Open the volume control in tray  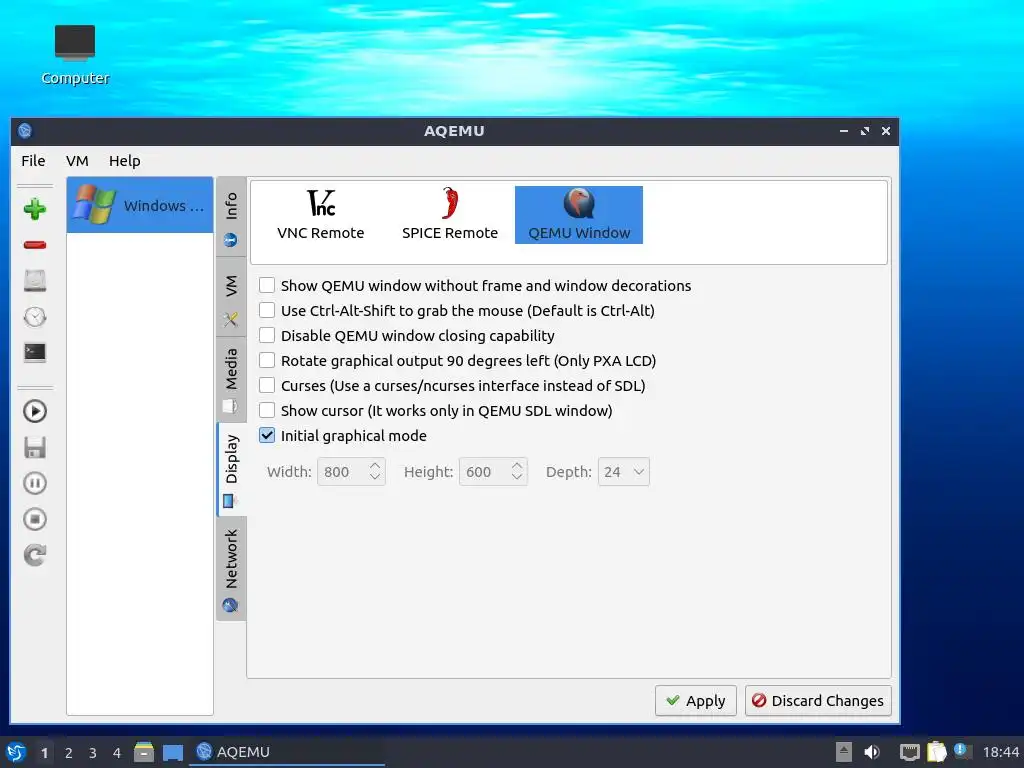tap(872, 752)
